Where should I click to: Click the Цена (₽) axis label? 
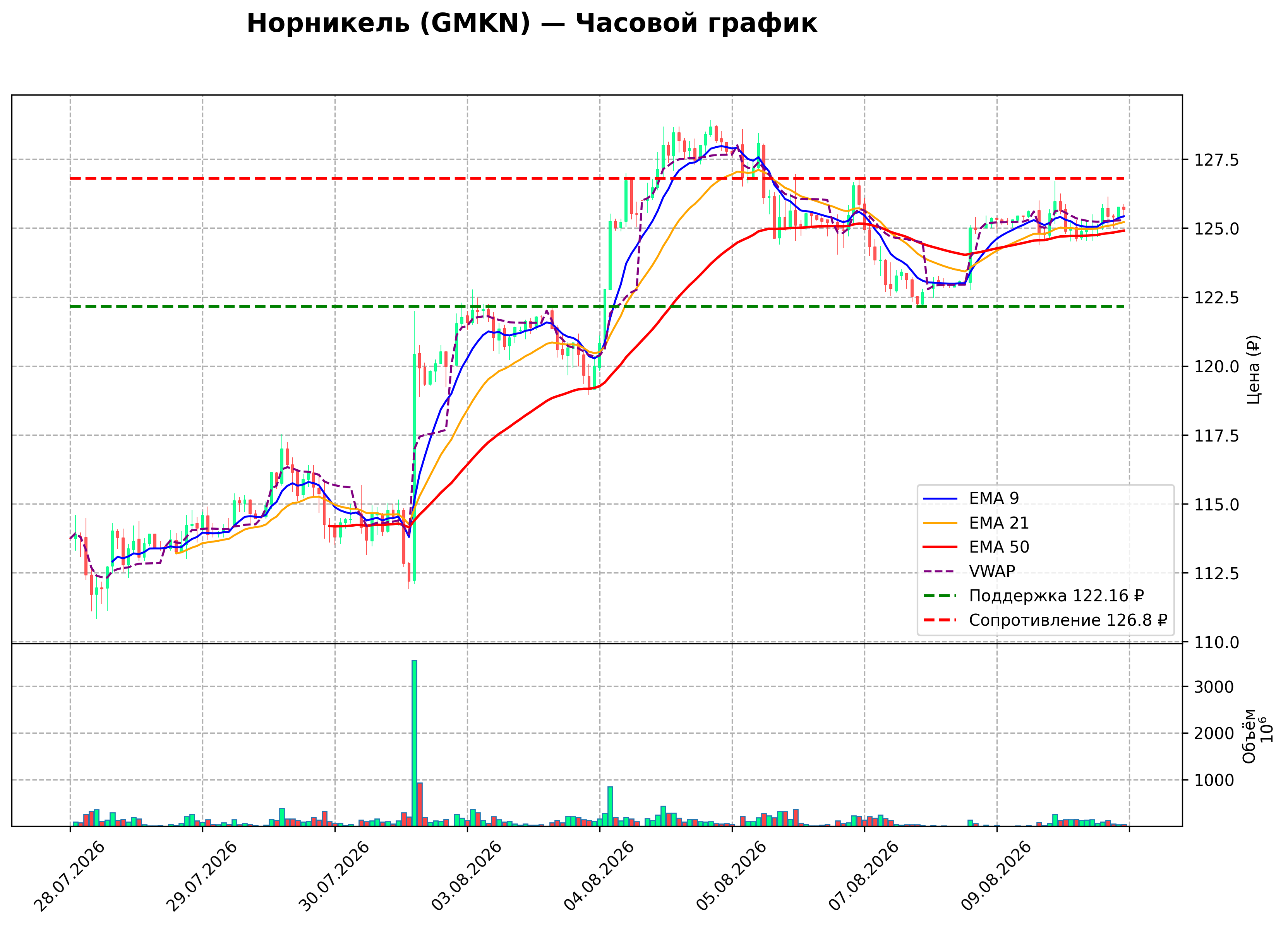pyautogui.click(x=1254, y=370)
